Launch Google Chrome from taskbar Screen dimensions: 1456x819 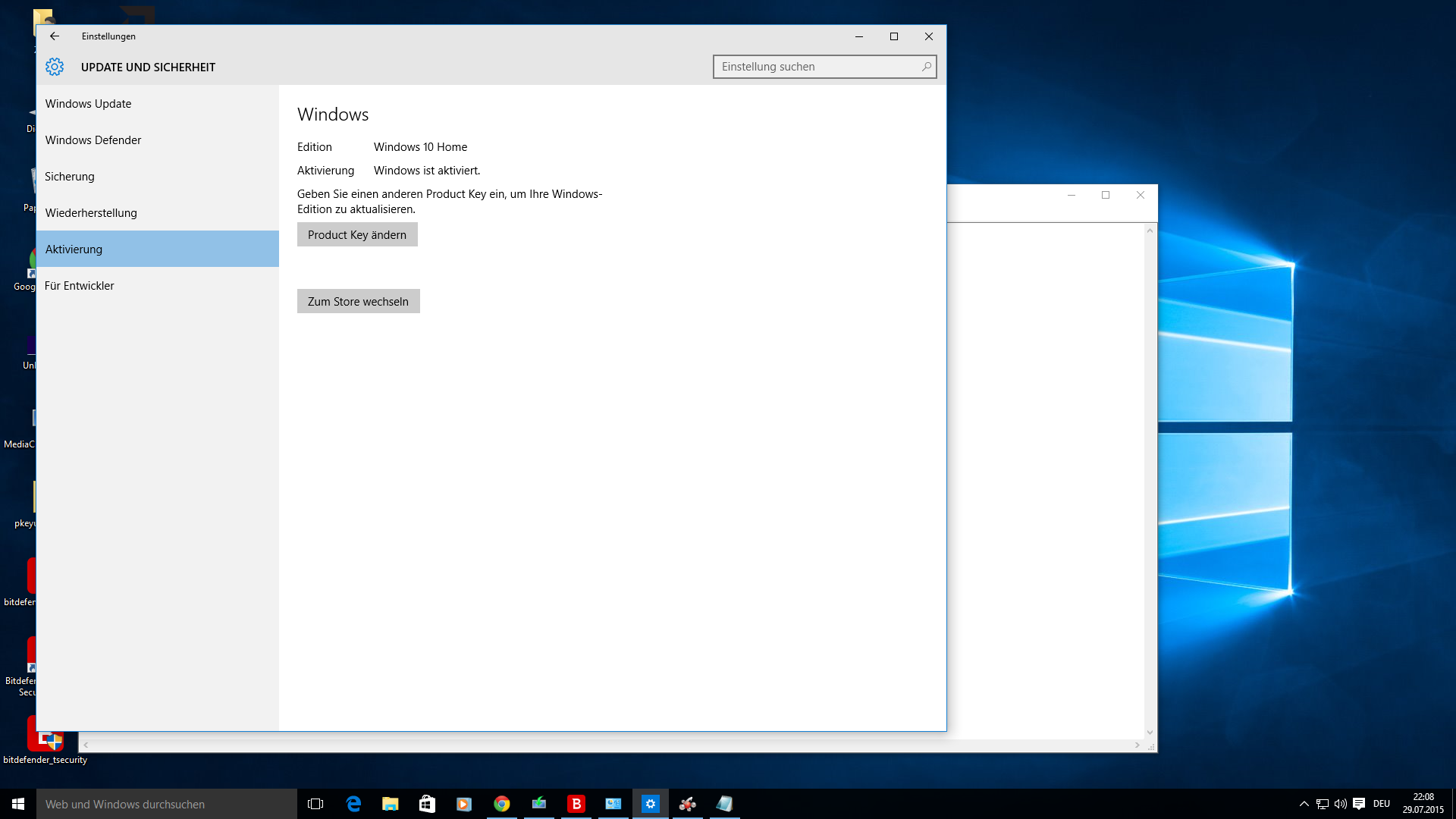[501, 804]
